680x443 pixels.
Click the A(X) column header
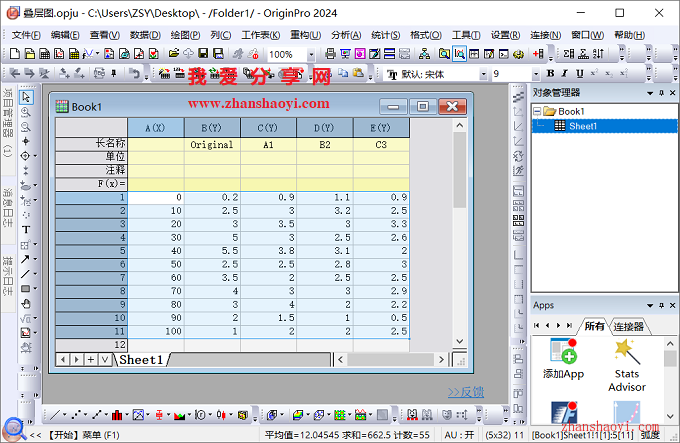tap(156, 127)
